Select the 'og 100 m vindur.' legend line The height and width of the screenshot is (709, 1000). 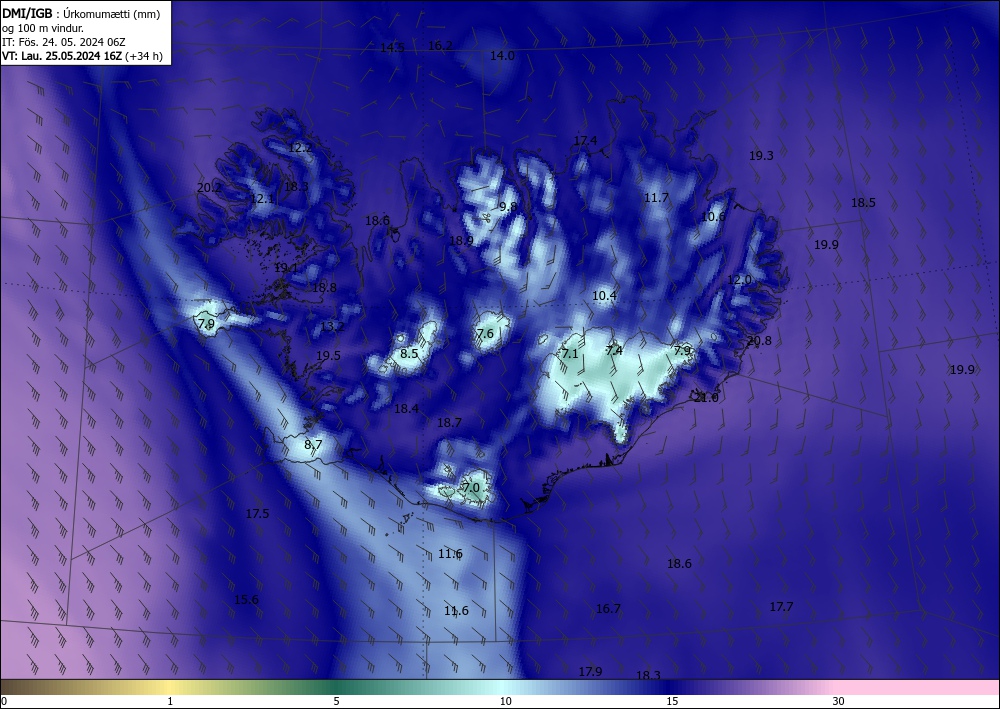tap(43, 27)
